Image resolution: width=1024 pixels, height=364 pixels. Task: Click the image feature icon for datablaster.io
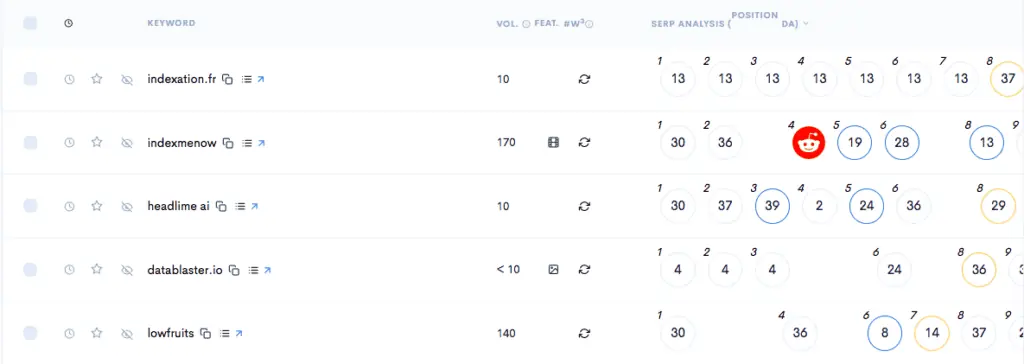coord(553,269)
